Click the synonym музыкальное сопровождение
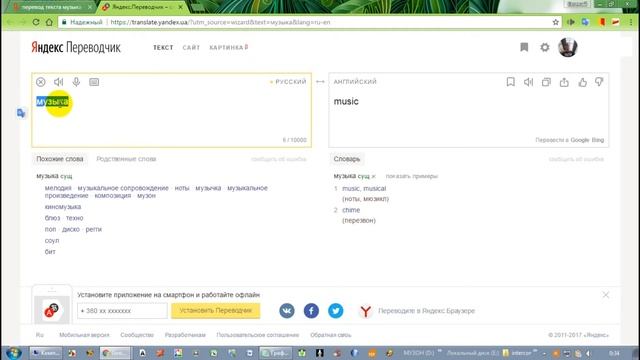The height and width of the screenshot is (360, 640). point(123,188)
